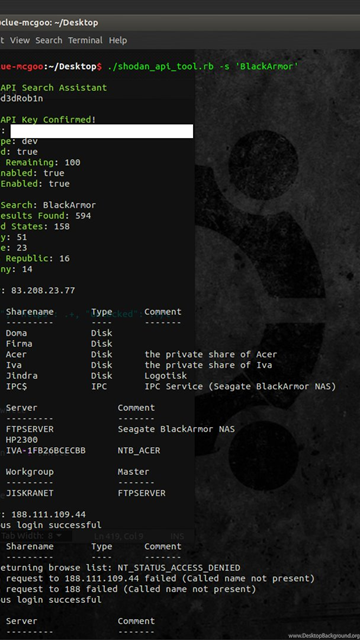This screenshot has height=640, width=360.
Task: Open the Search menu
Action: click(49, 40)
